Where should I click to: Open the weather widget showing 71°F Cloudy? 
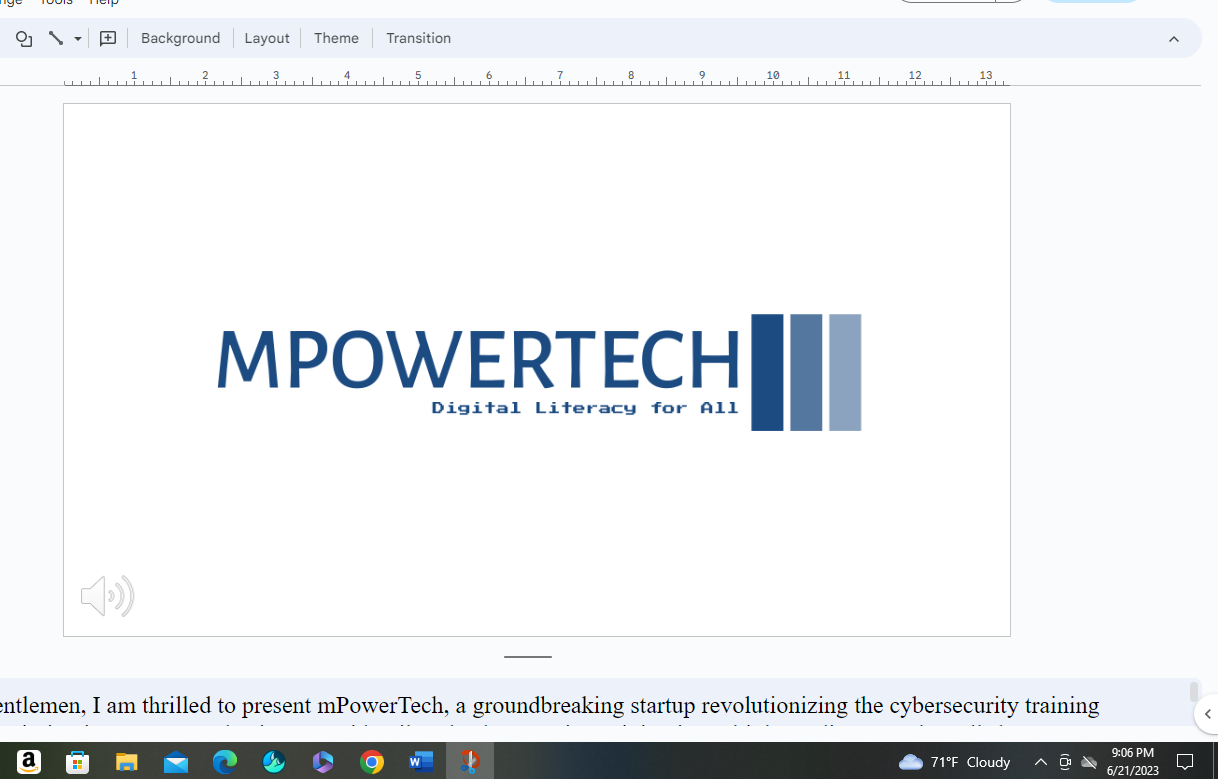[954, 762]
